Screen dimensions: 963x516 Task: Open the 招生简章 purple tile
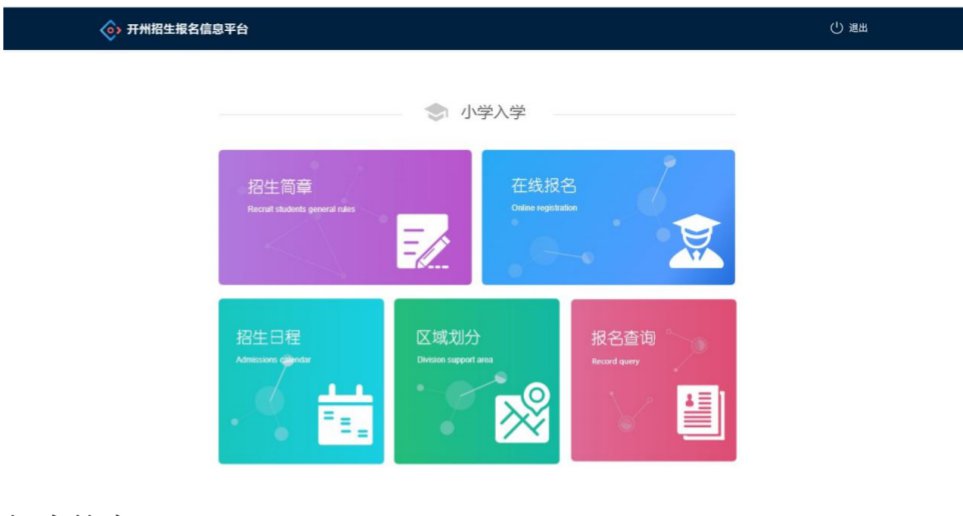(x=345, y=217)
